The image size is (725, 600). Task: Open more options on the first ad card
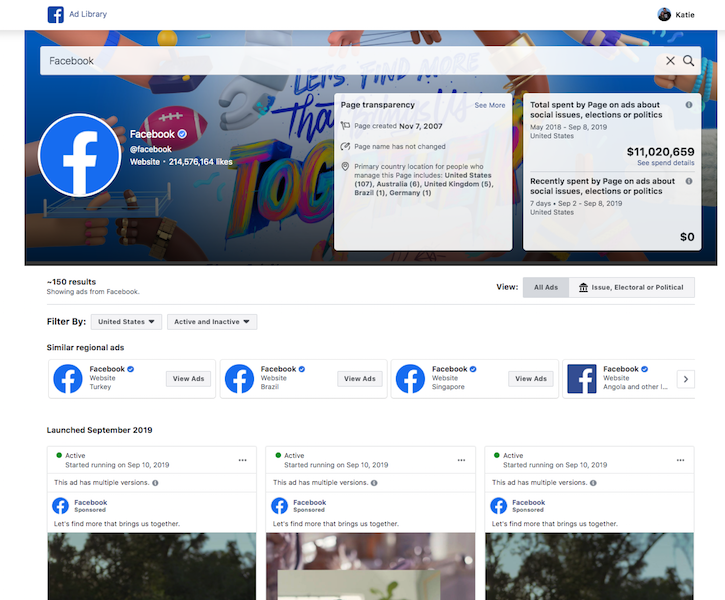point(243,460)
